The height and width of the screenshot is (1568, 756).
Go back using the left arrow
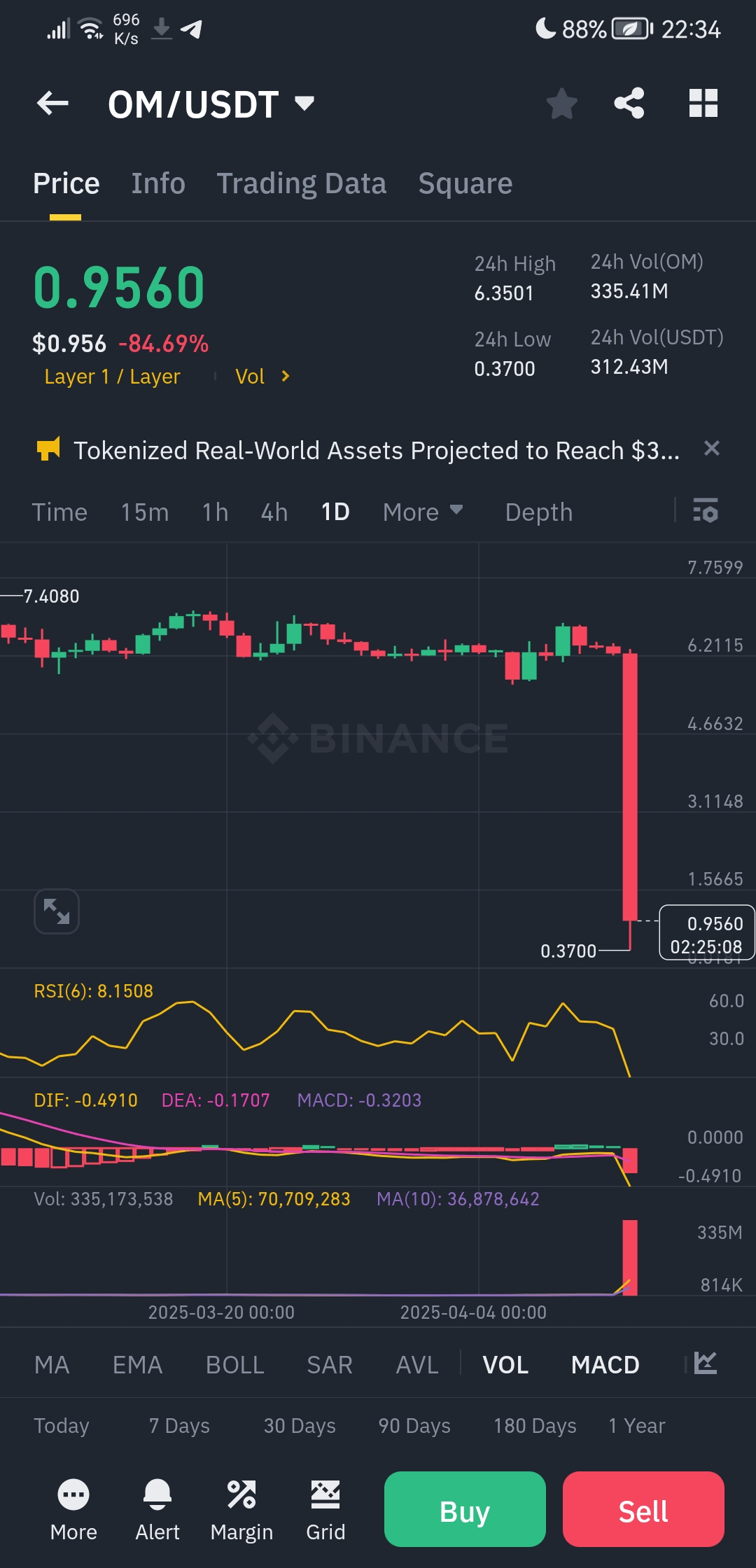tap(52, 104)
